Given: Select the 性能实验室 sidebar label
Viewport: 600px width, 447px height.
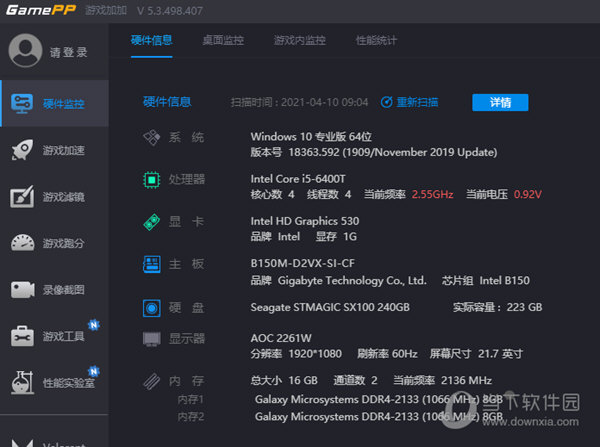Looking at the screenshot, I should pos(69,383).
